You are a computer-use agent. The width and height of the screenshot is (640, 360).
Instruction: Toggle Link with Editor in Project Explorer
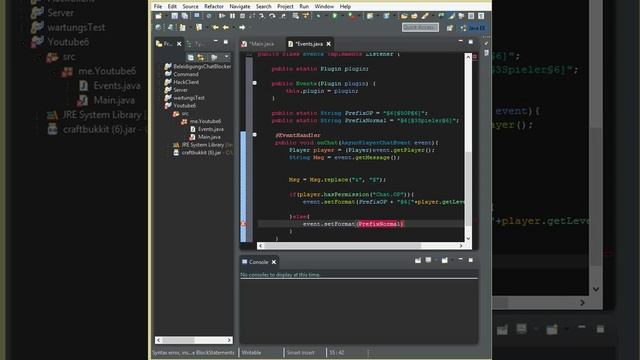(x=201, y=57)
